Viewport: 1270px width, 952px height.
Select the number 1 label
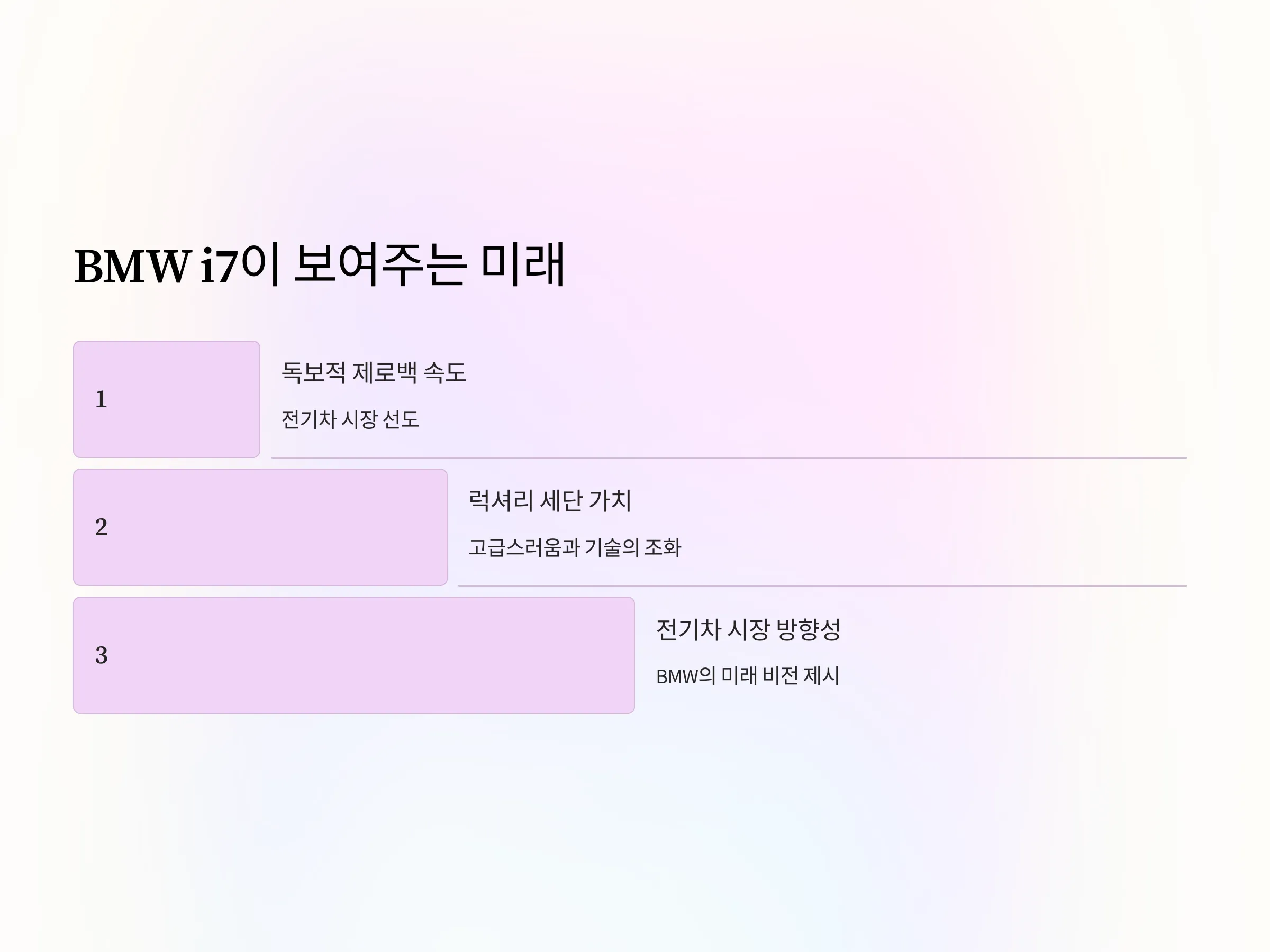[101, 399]
